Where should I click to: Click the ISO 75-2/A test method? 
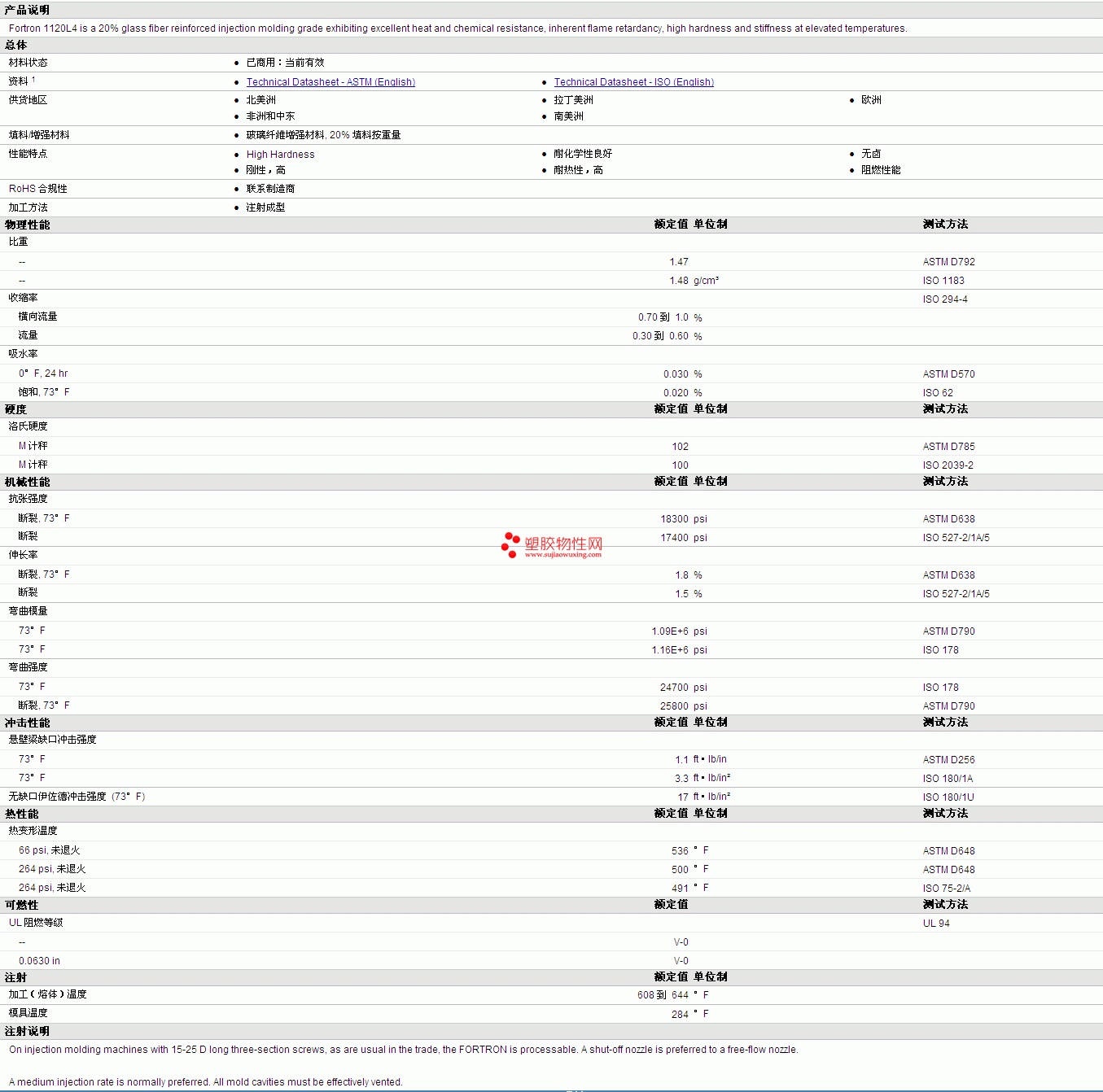pos(947,889)
